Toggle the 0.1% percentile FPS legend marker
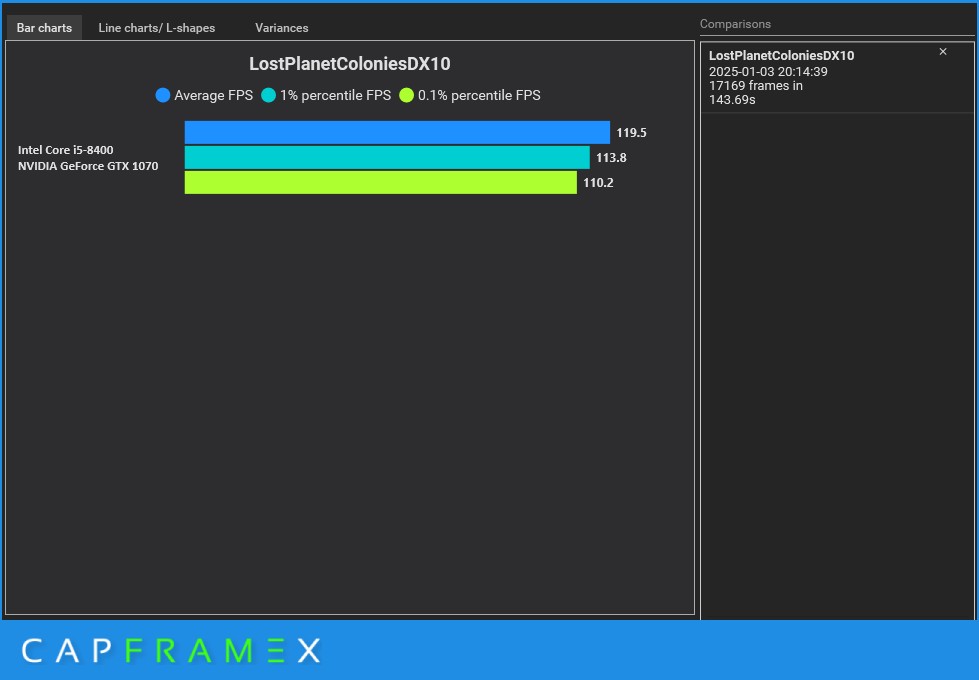The image size is (979, 680). [x=406, y=96]
